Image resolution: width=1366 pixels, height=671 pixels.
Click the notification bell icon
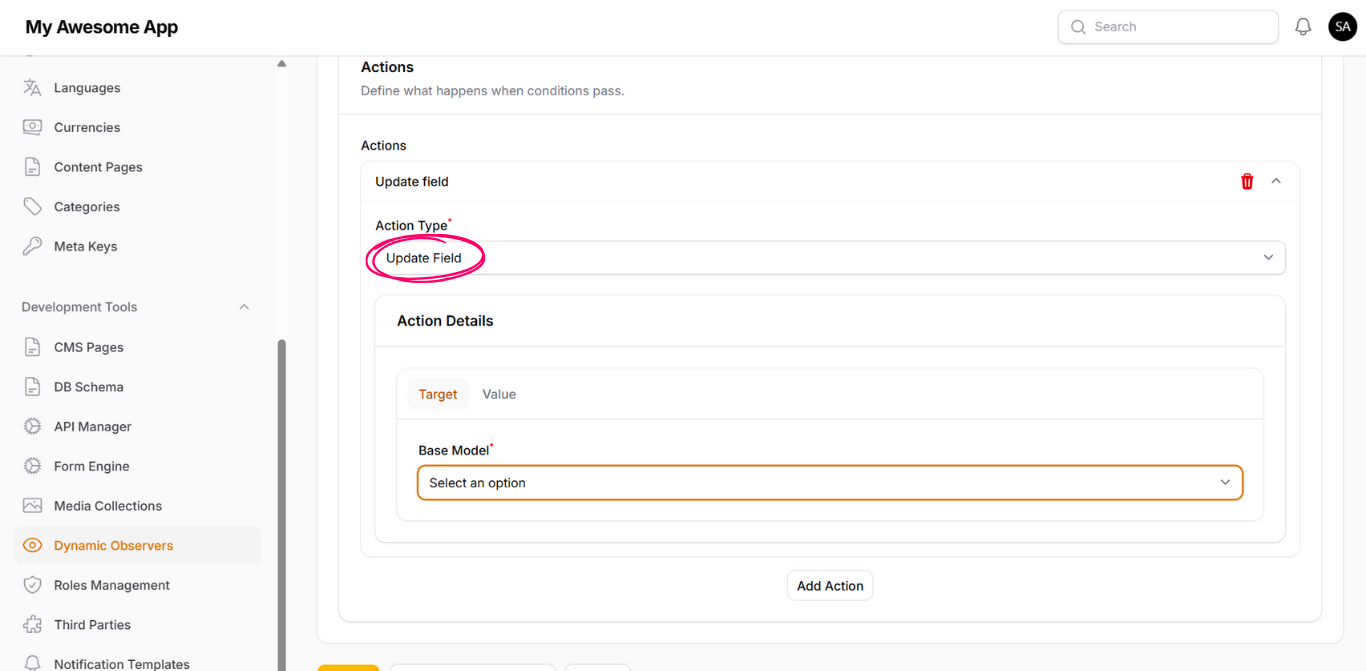(x=1302, y=27)
